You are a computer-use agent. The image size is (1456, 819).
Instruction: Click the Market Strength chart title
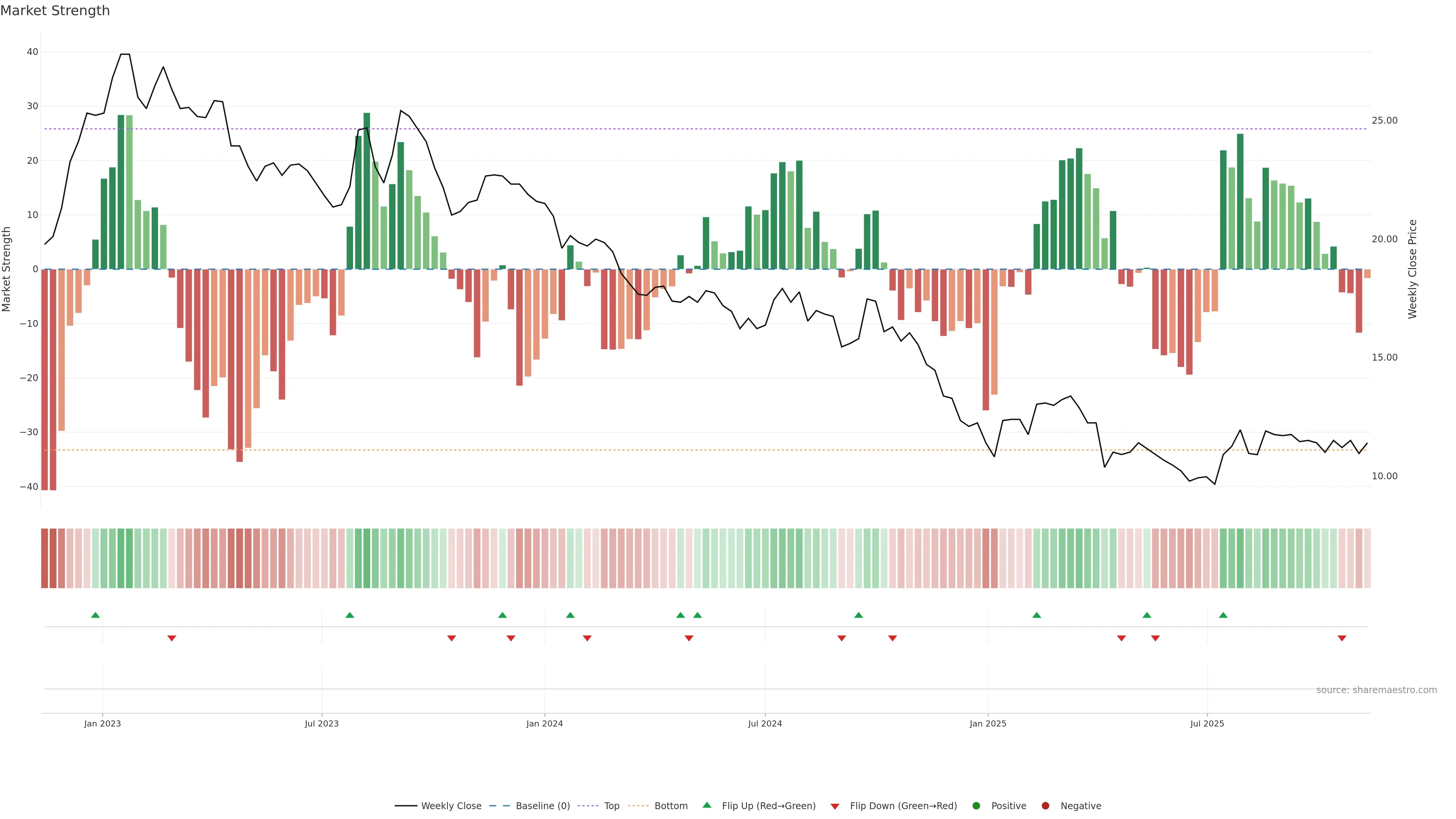[x=55, y=11]
